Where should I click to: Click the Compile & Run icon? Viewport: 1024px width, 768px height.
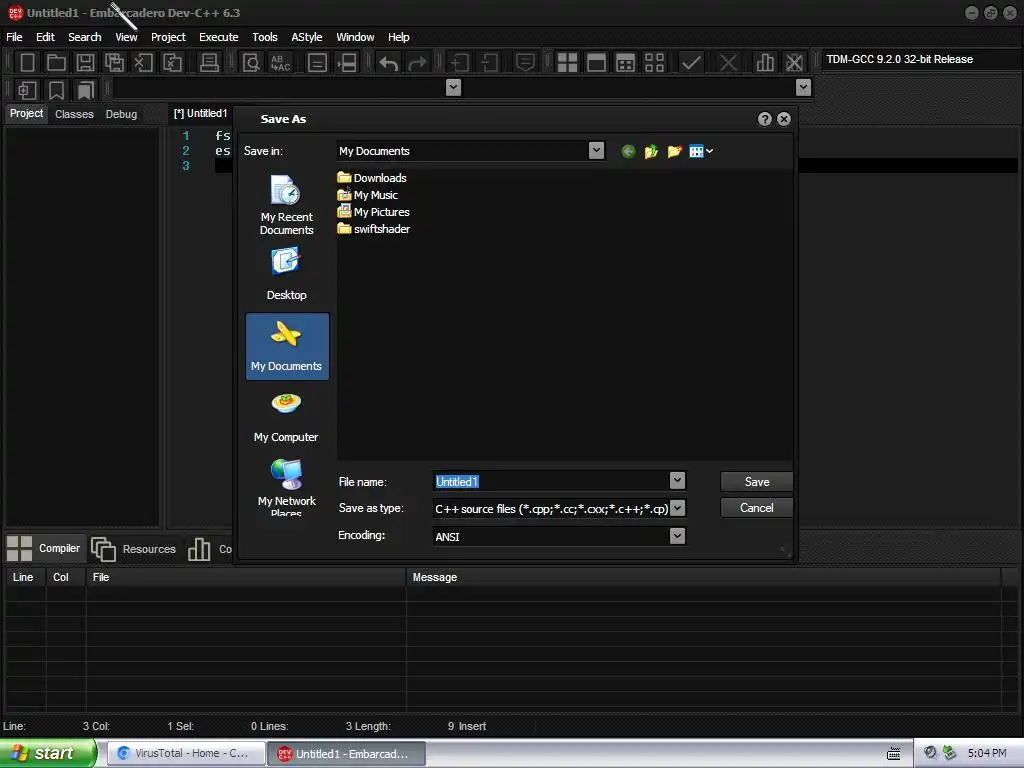pyautogui.click(x=625, y=63)
